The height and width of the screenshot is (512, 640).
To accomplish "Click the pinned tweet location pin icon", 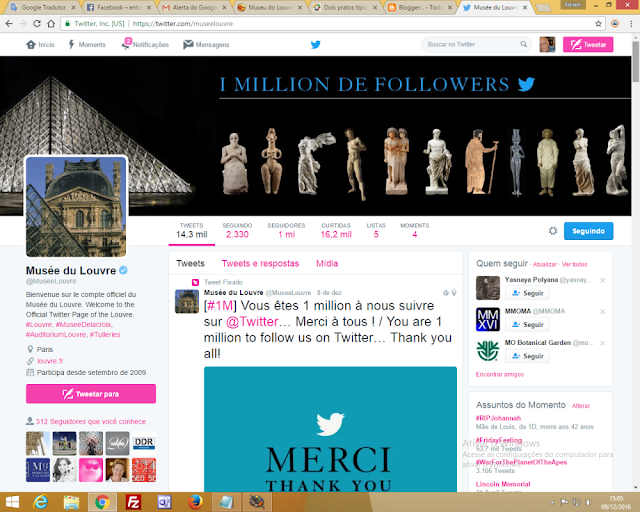I will (454, 293).
